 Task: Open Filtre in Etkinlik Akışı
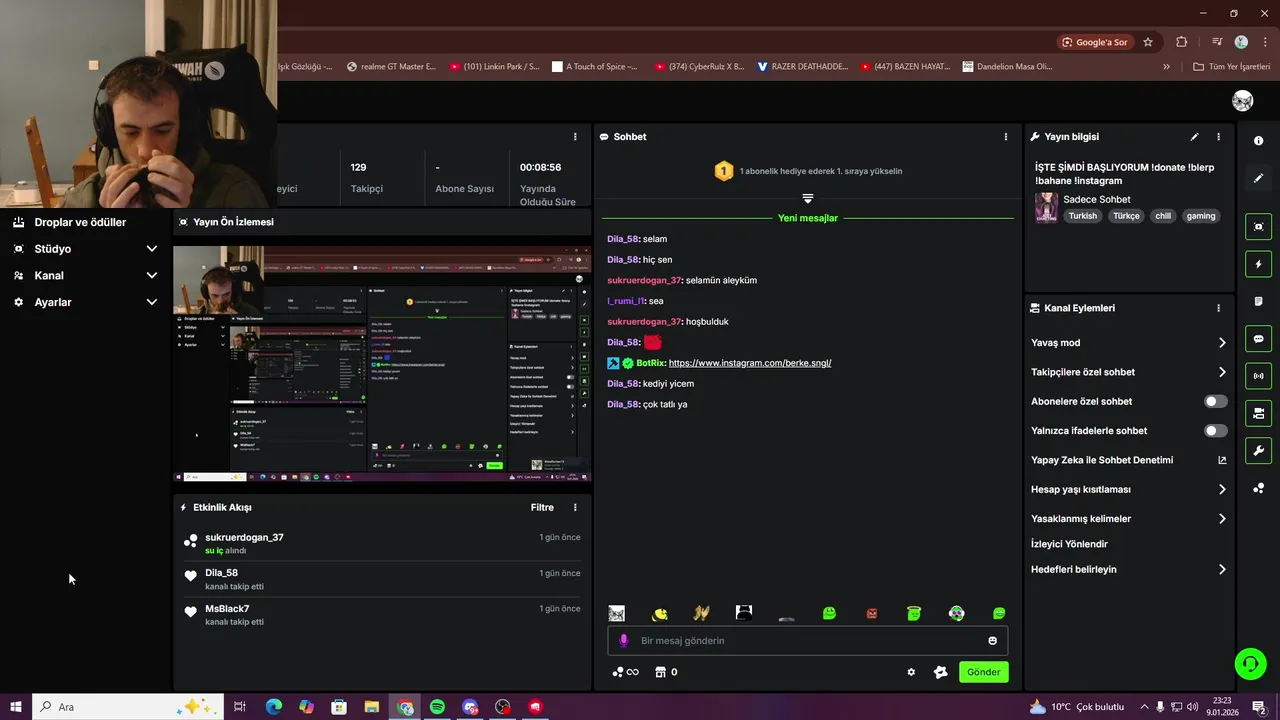542,507
